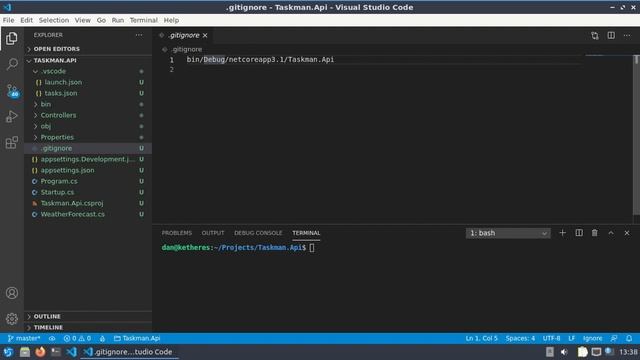Close the terminal panel
Viewport: 640px width, 360px height.
pos(627,233)
